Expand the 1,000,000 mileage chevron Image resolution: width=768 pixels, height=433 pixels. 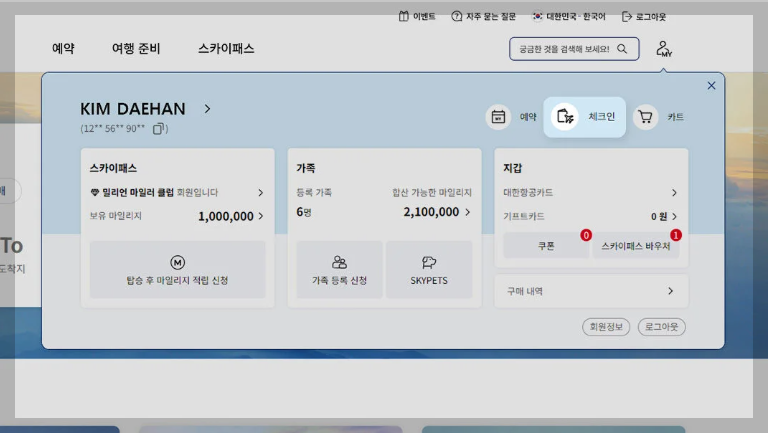[x=261, y=216]
